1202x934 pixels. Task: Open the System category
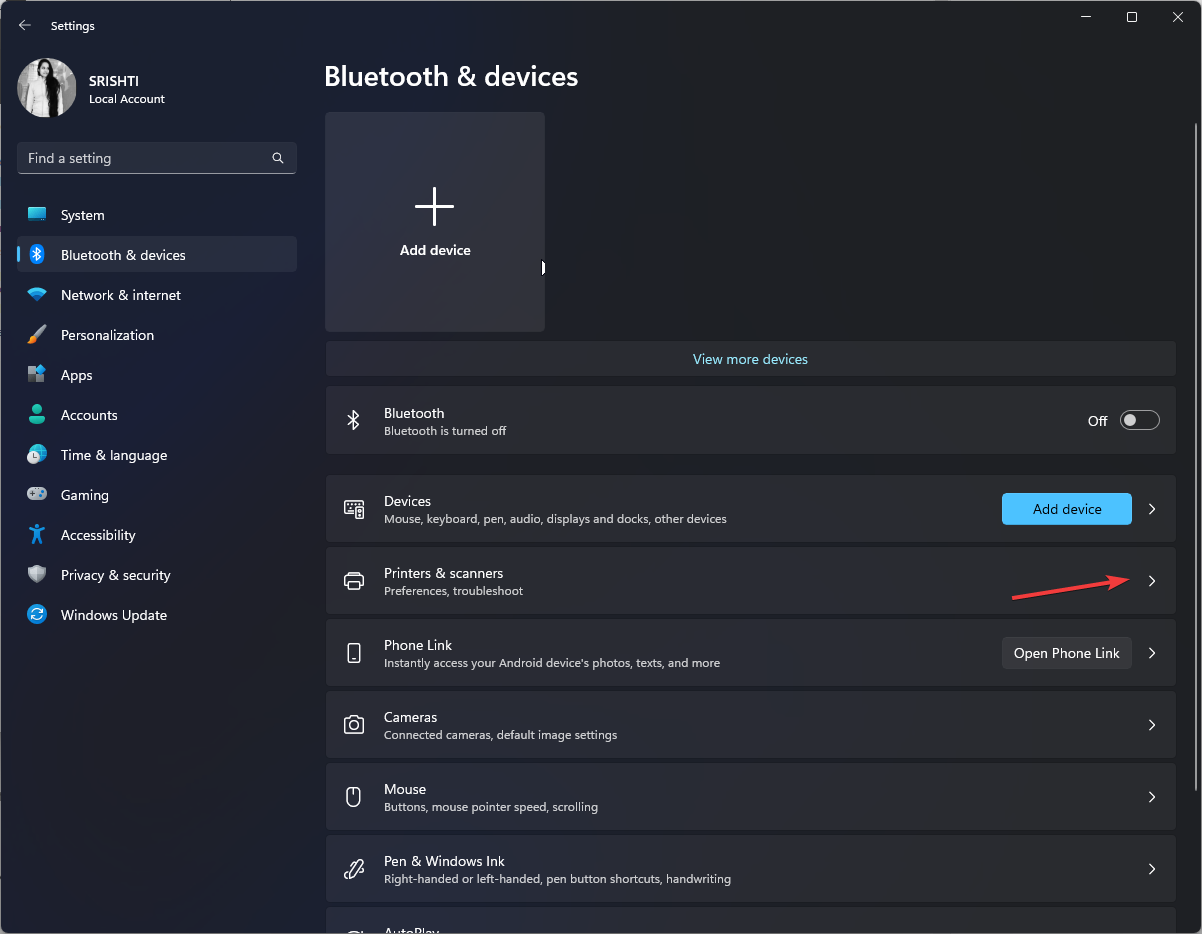pyautogui.click(x=157, y=215)
